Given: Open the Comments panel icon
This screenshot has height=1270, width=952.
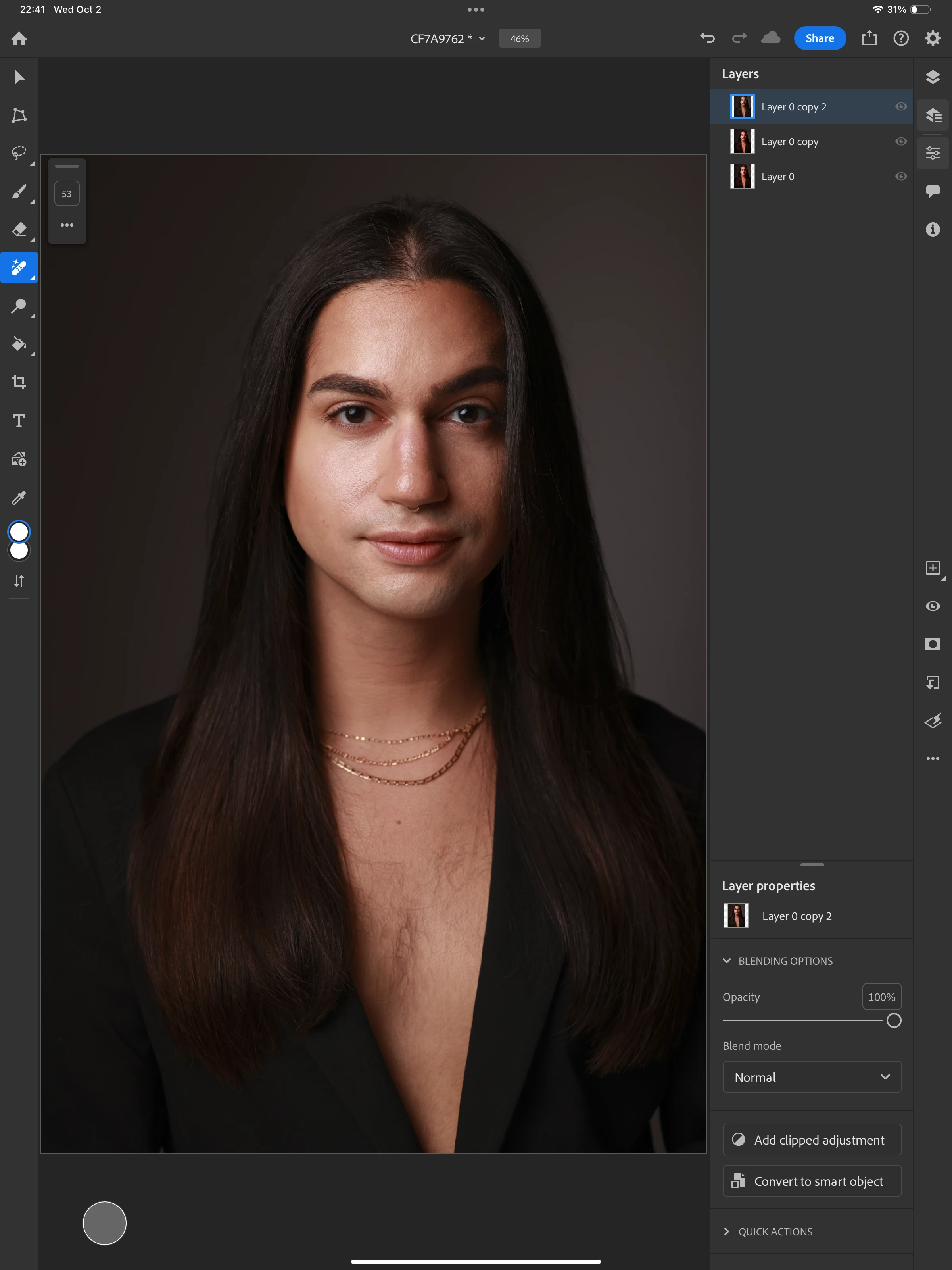Looking at the screenshot, I should (933, 191).
